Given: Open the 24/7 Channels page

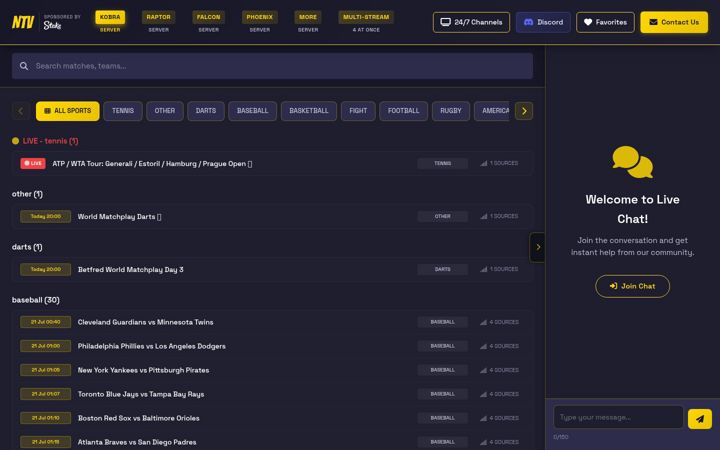Looking at the screenshot, I should click(x=471, y=22).
